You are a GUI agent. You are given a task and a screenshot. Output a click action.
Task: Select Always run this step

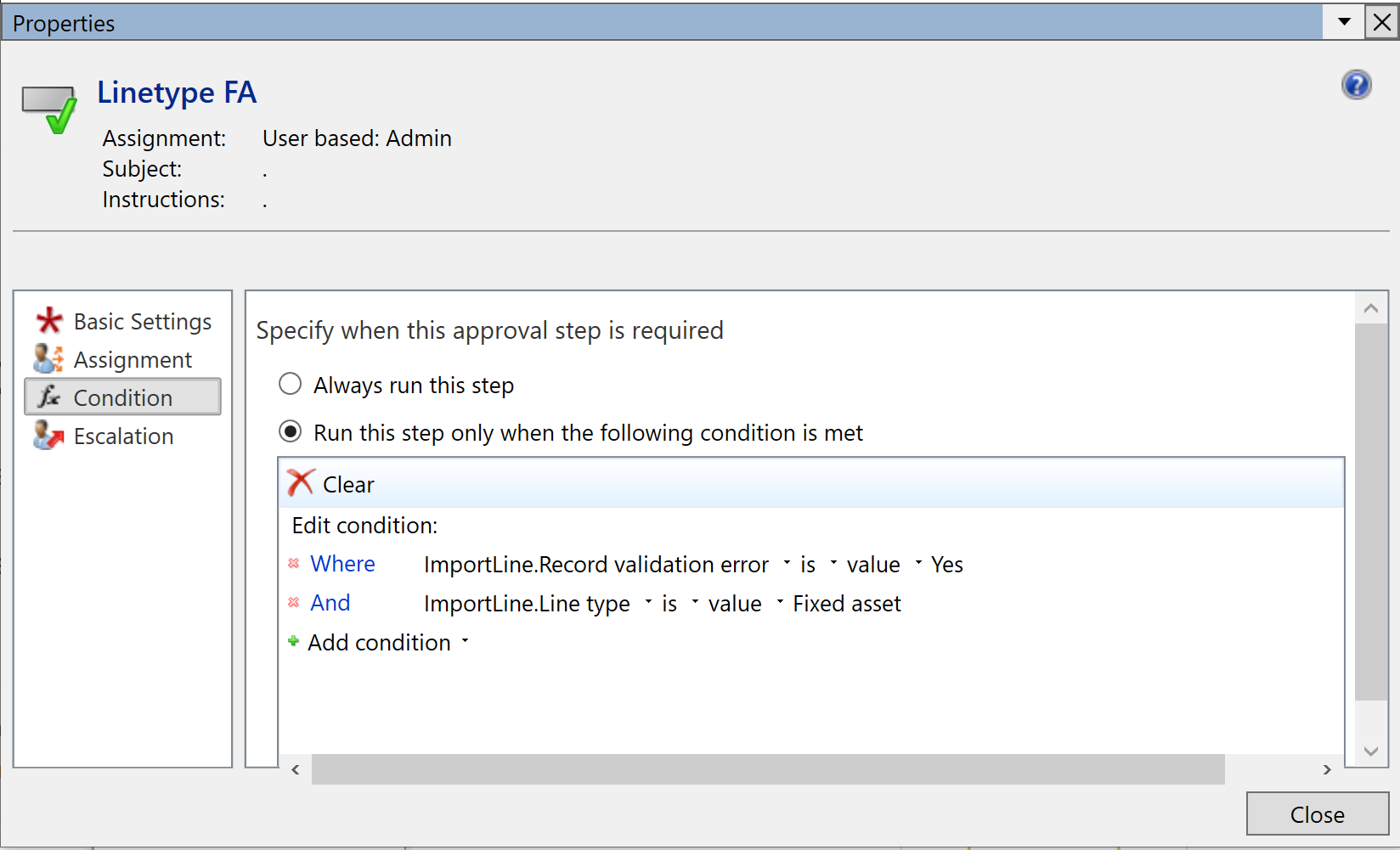[291, 384]
